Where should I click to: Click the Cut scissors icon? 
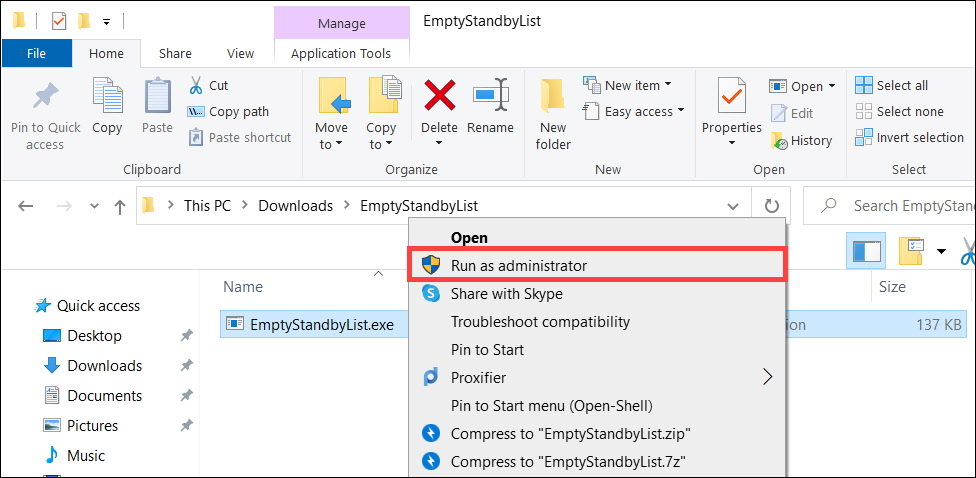pyautogui.click(x=194, y=86)
